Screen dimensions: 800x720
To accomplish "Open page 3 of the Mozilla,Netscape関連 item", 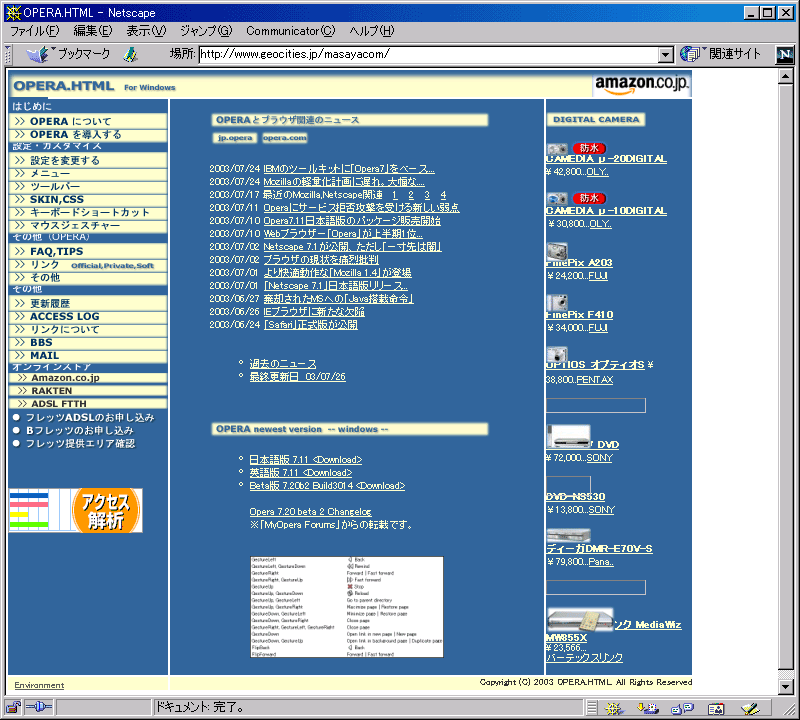I will coord(427,195).
